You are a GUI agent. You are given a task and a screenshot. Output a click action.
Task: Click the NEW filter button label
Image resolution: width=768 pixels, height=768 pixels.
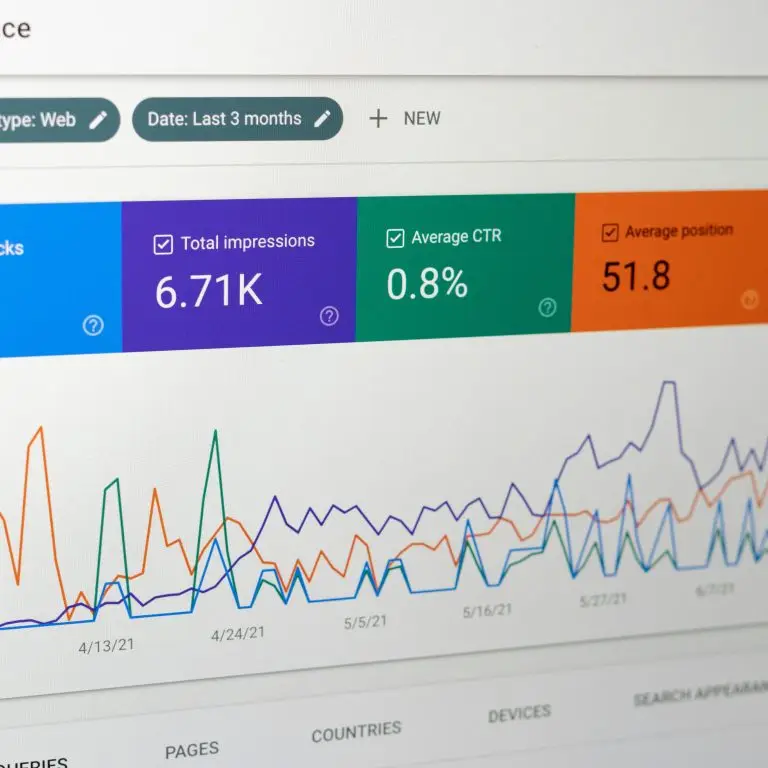coord(422,118)
